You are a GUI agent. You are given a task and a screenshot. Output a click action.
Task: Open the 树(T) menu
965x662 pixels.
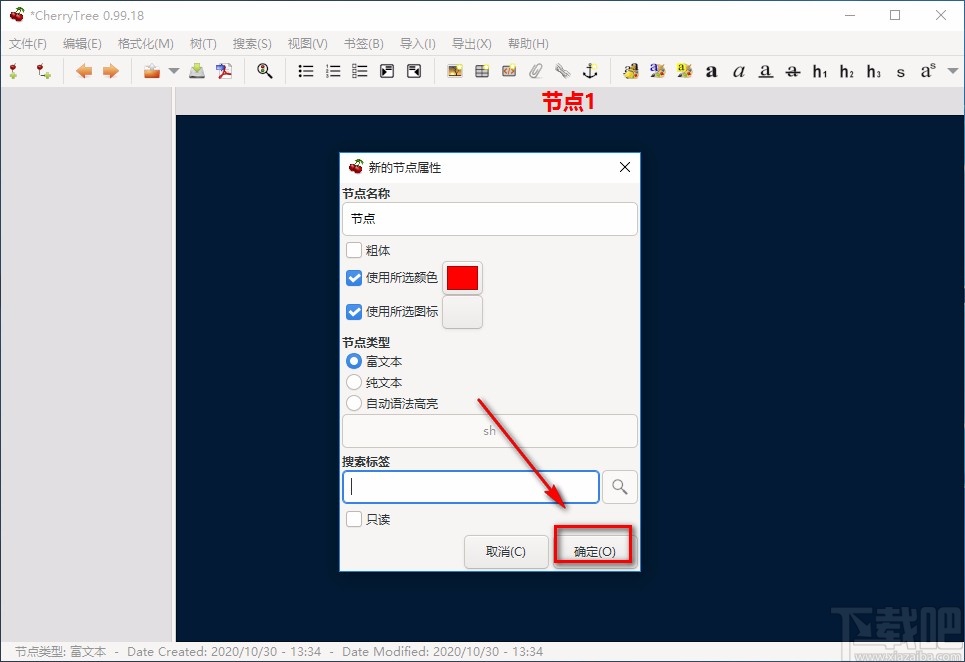coord(203,44)
